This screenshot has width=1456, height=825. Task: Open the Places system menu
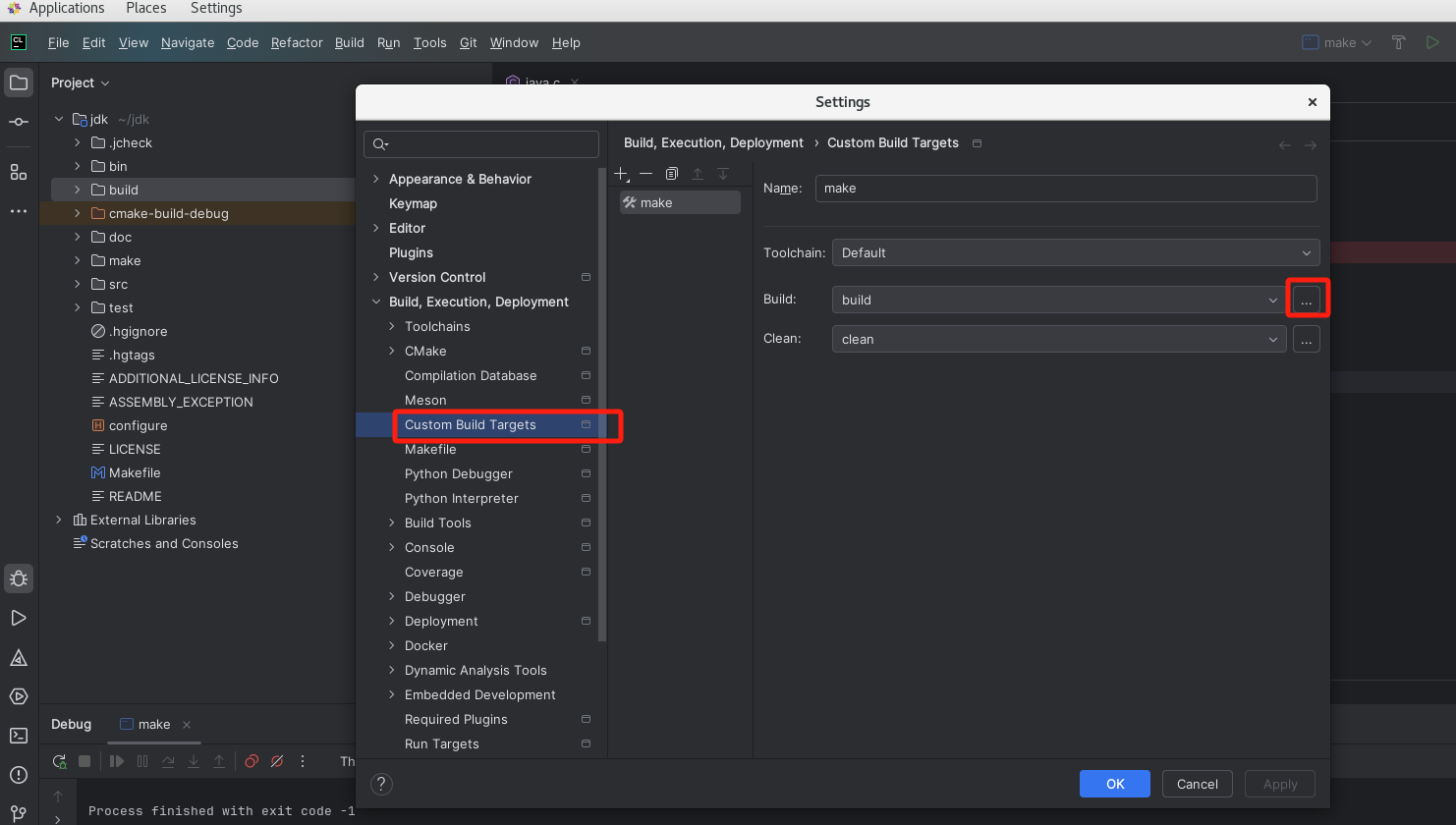click(x=146, y=9)
